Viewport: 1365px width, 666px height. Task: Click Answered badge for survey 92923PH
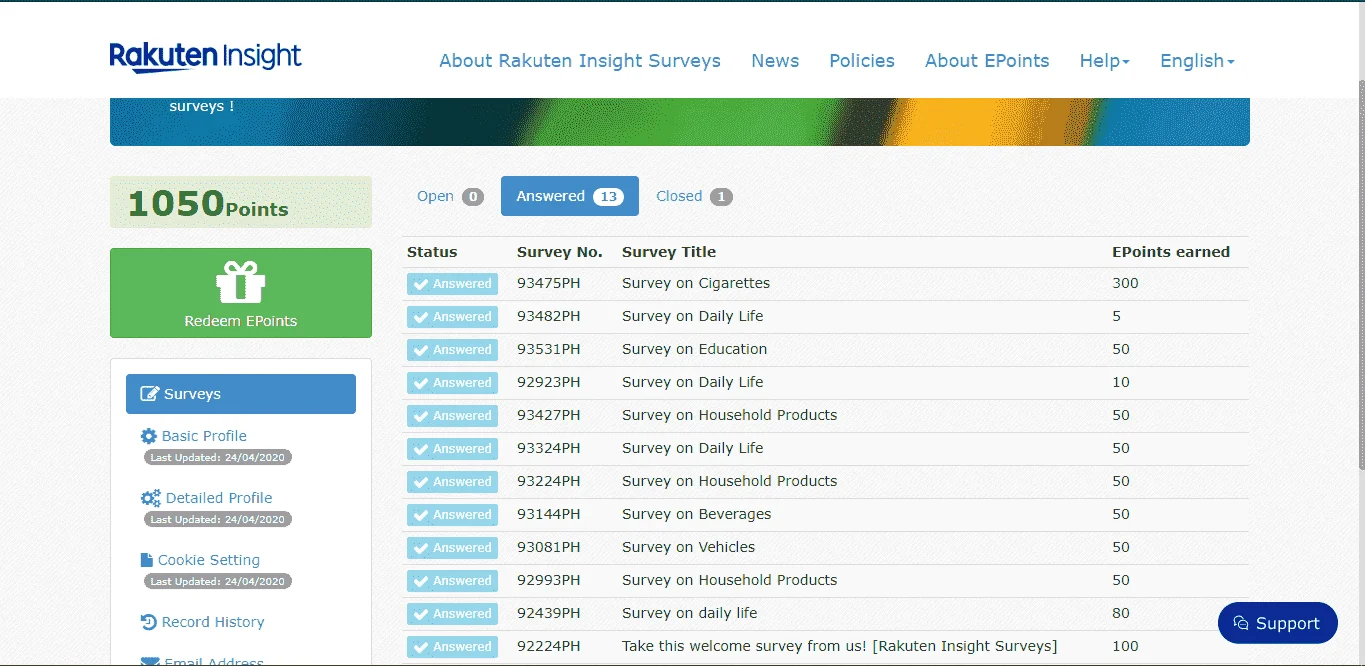[x=452, y=383]
